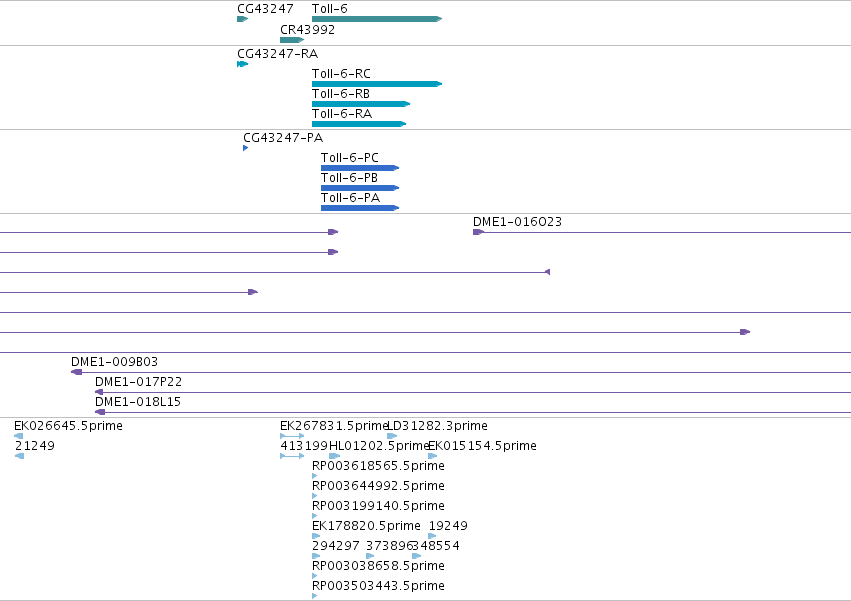
Task: Select the 373896 EST label
Action: [390, 546]
